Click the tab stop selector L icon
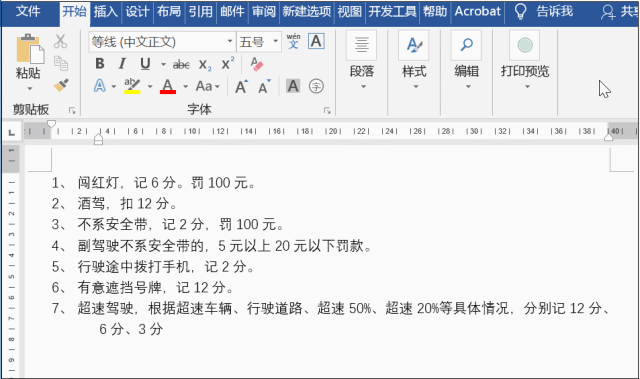 click(12, 132)
